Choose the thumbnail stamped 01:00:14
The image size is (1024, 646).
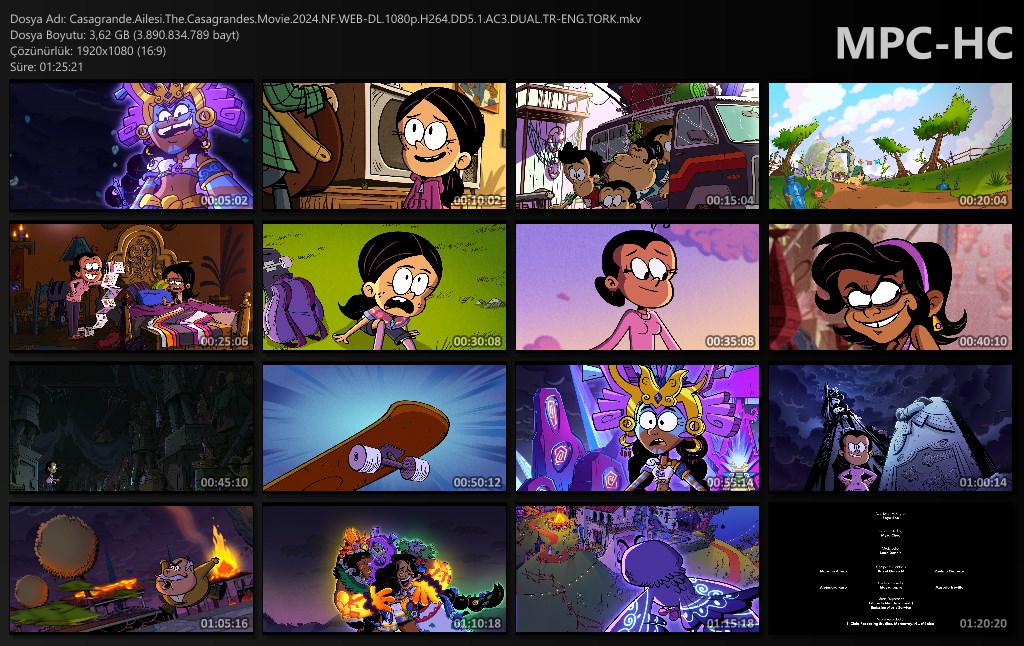click(890, 428)
